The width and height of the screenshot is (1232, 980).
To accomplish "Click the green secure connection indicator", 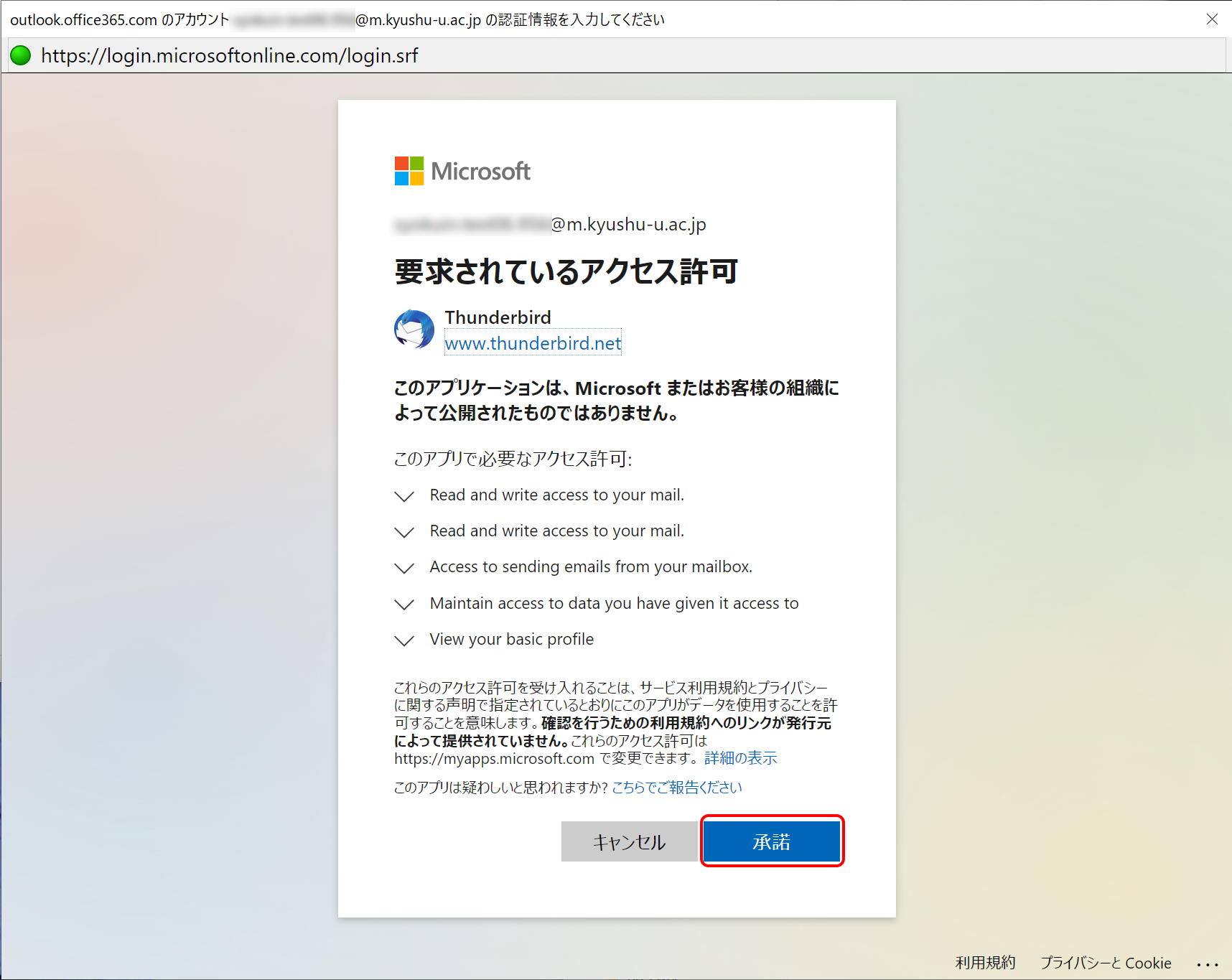I will pyautogui.click(x=21, y=55).
